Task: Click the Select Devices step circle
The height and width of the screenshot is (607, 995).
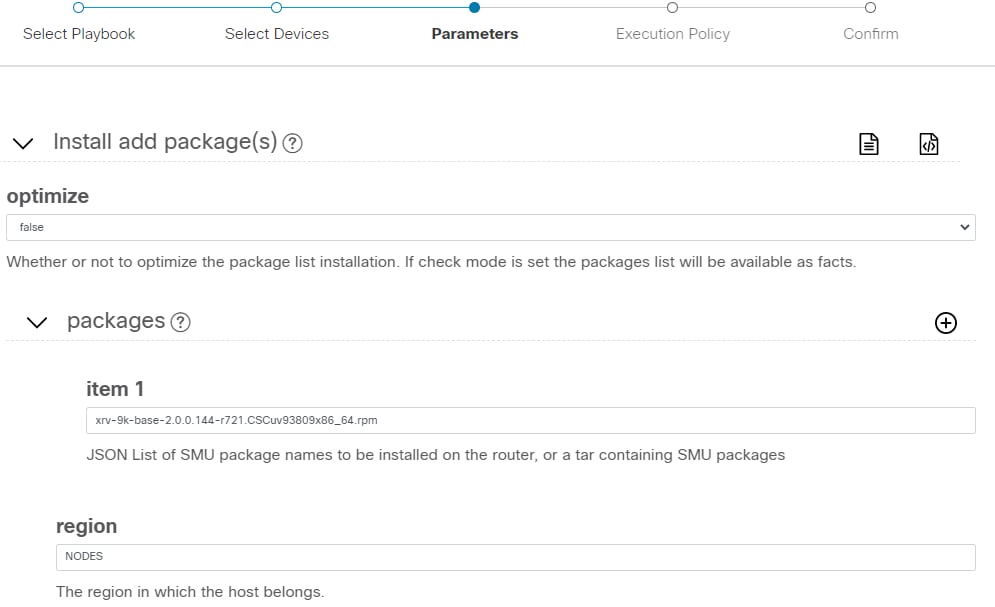Action: coord(276,8)
